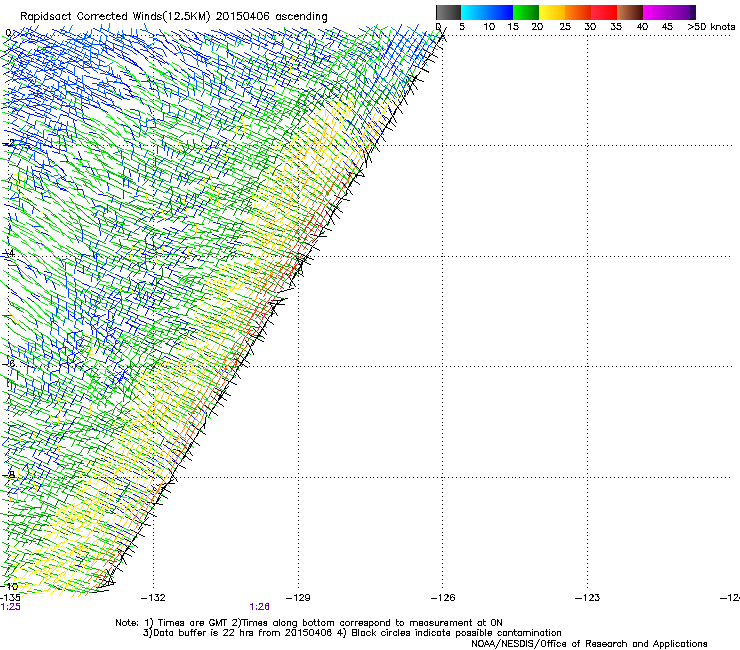The image size is (740, 650).
Task: Click the purple time label '1:25'
Action: pyautogui.click(x=10, y=607)
